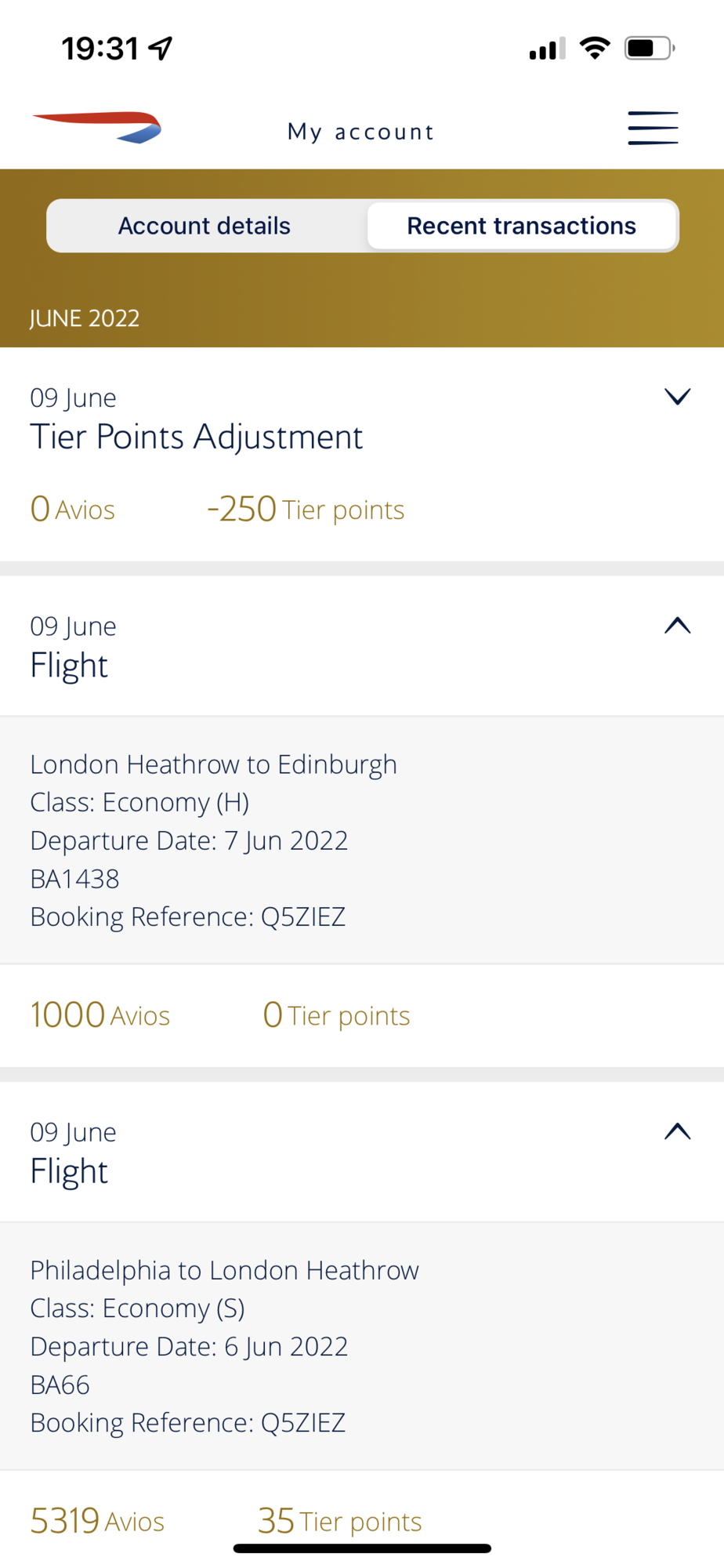The image size is (724, 1568).
Task: Tap flight number BA1438
Action: (74, 879)
